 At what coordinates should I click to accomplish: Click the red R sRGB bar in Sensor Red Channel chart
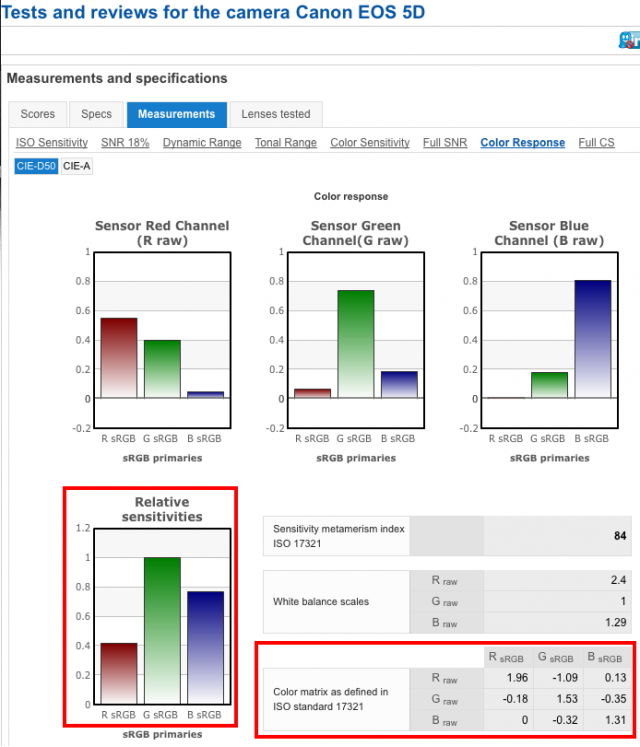coord(119,358)
